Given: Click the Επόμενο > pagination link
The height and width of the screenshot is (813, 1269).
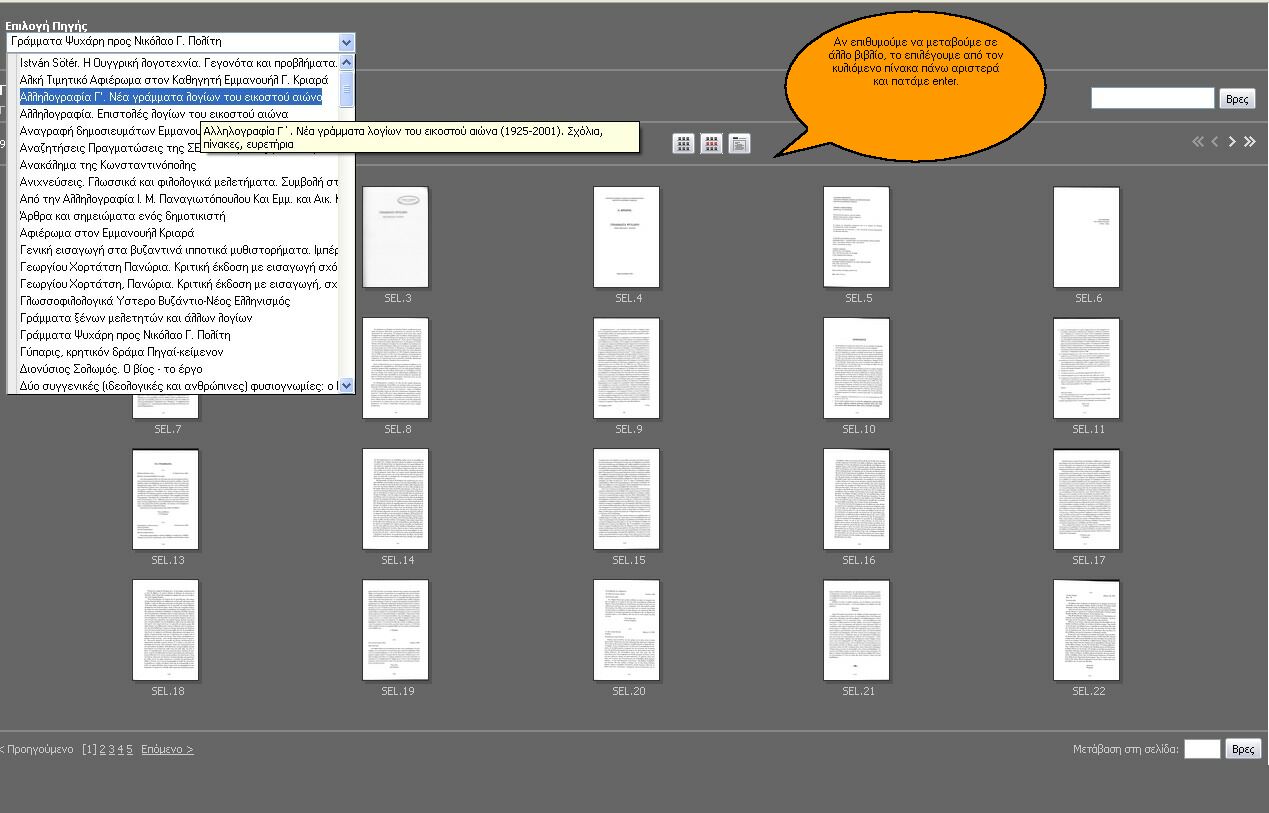Looking at the screenshot, I should coord(167,749).
